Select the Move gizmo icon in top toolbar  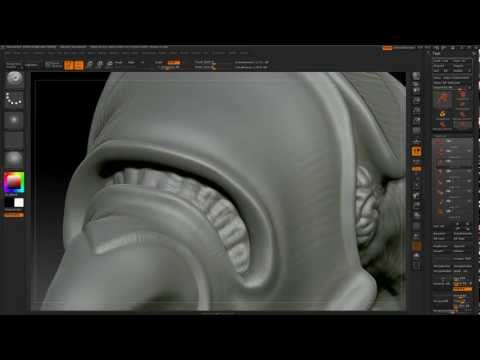90,65
